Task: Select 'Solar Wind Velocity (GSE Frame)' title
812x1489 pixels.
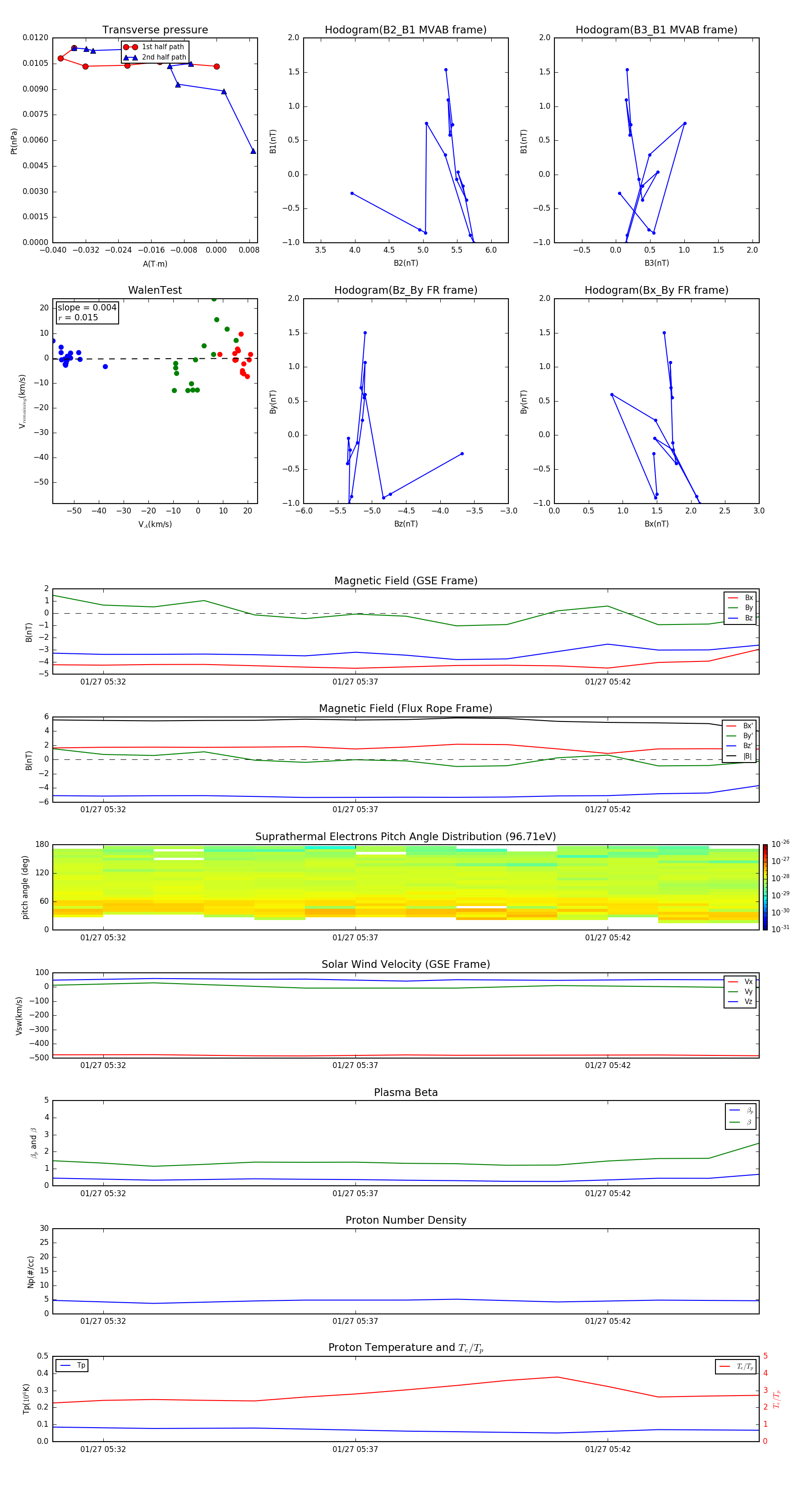Action: coord(406,964)
